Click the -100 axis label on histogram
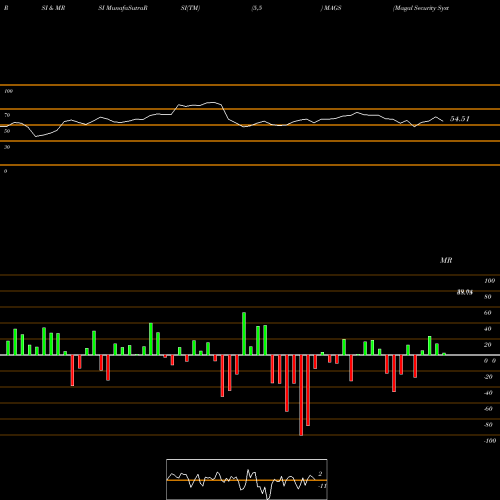The image size is (500, 500). pos(490,441)
